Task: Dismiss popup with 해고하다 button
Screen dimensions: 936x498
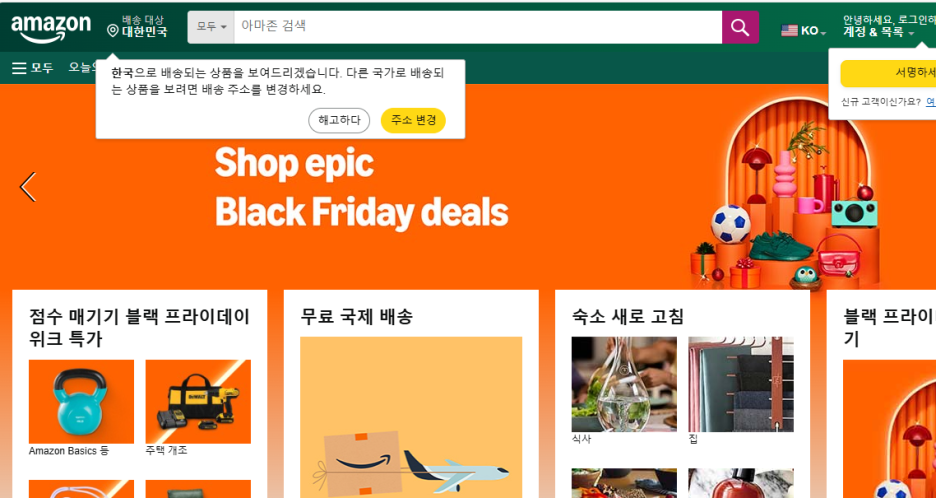Action: point(339,120)
